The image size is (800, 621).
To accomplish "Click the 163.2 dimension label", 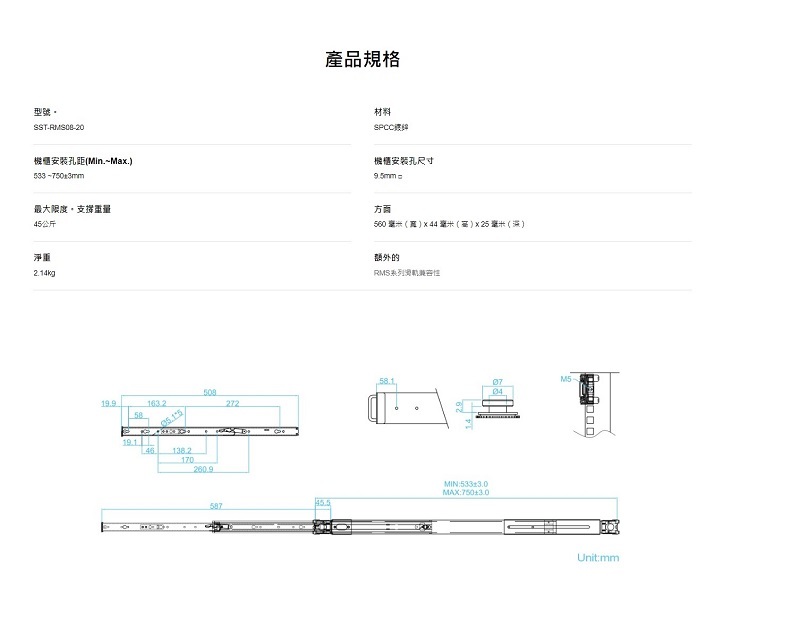I will click(157, 404).
